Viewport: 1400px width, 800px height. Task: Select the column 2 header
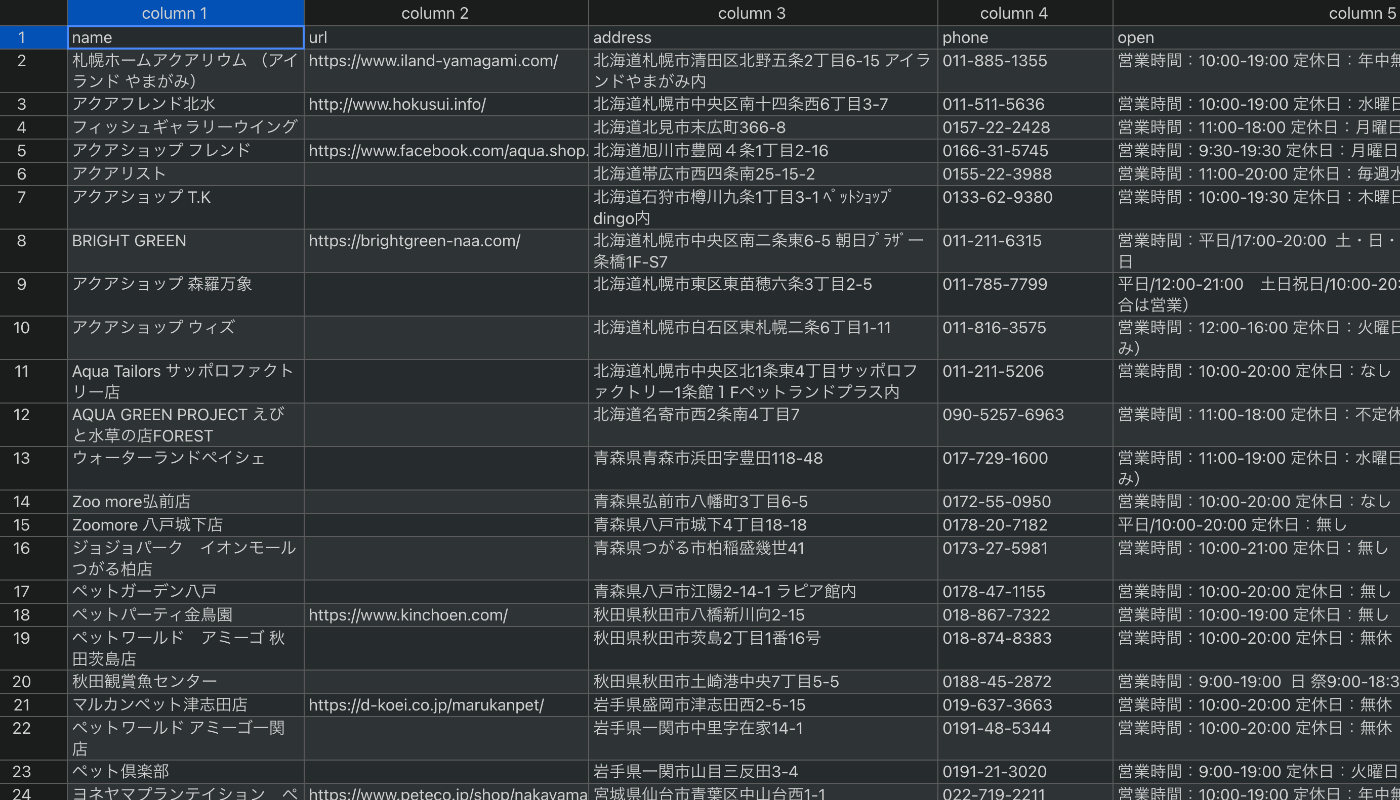(446, 13)
